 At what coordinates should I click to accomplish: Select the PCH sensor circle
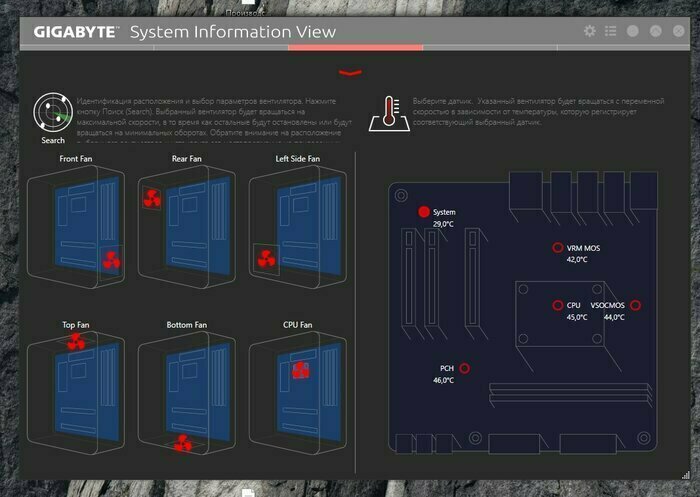click(x=464, y=368)
